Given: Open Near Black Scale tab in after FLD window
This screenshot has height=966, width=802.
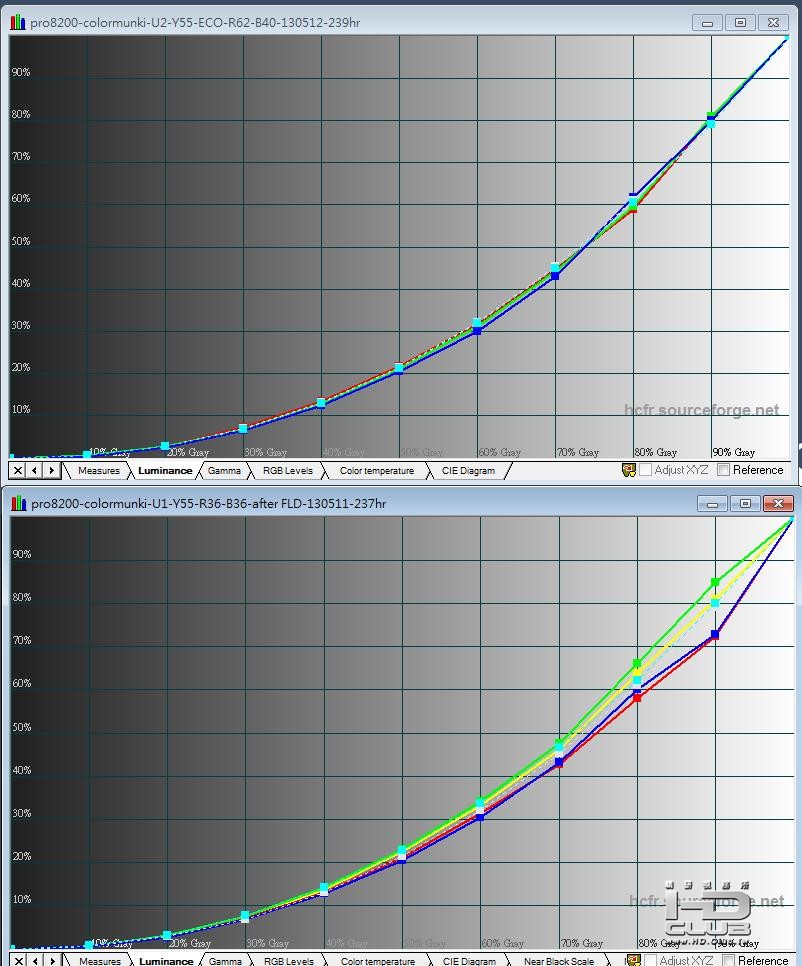Looking at the screenshot, I should click(559, 960).
